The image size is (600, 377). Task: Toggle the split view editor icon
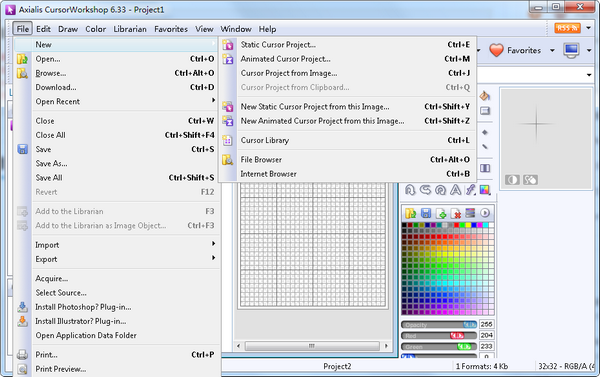pos(485,168)
